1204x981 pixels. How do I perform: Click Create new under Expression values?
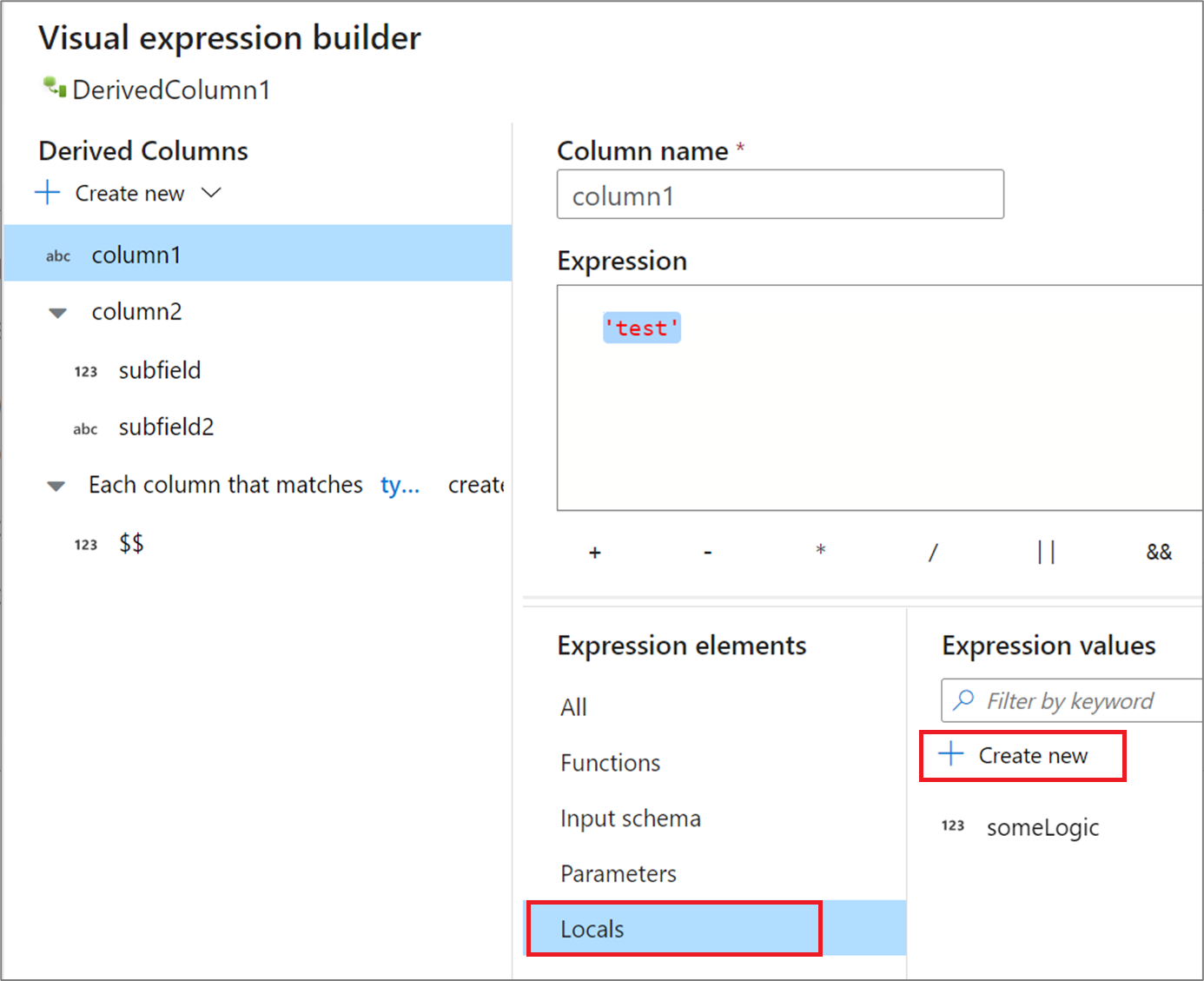(1022, 755)
